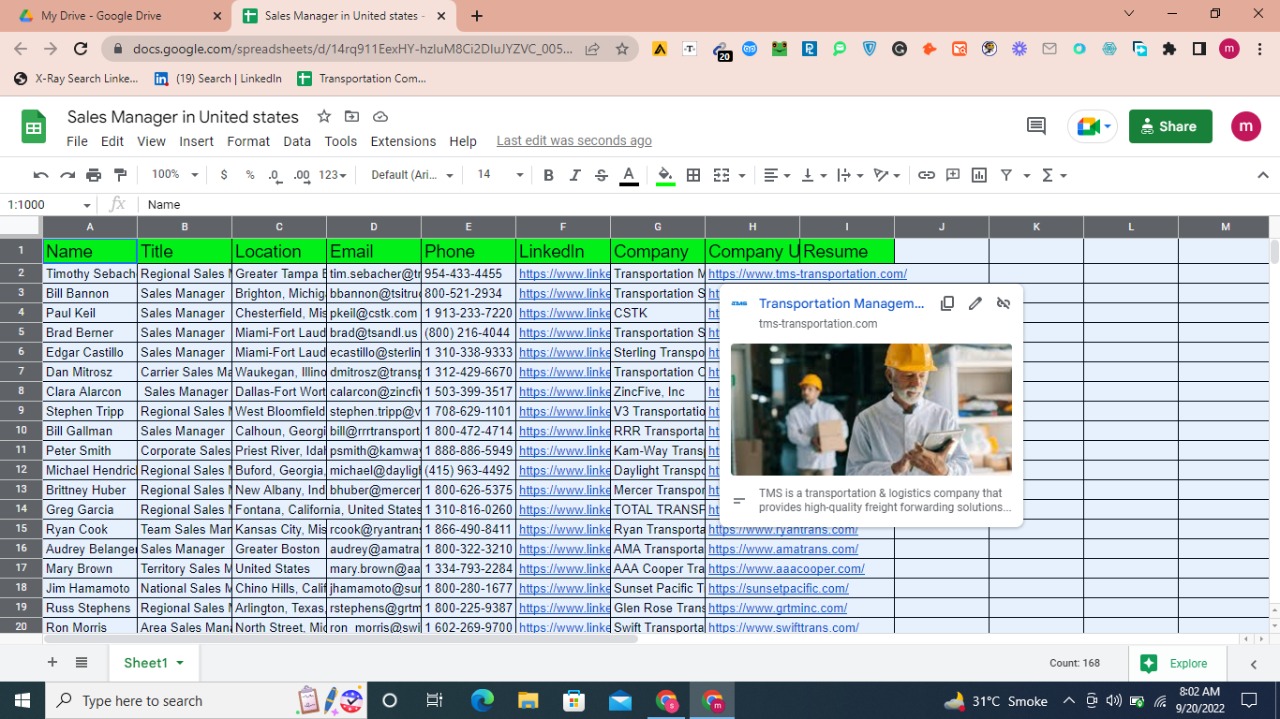Open the amatrans.com company link

[x=783, y=549]
